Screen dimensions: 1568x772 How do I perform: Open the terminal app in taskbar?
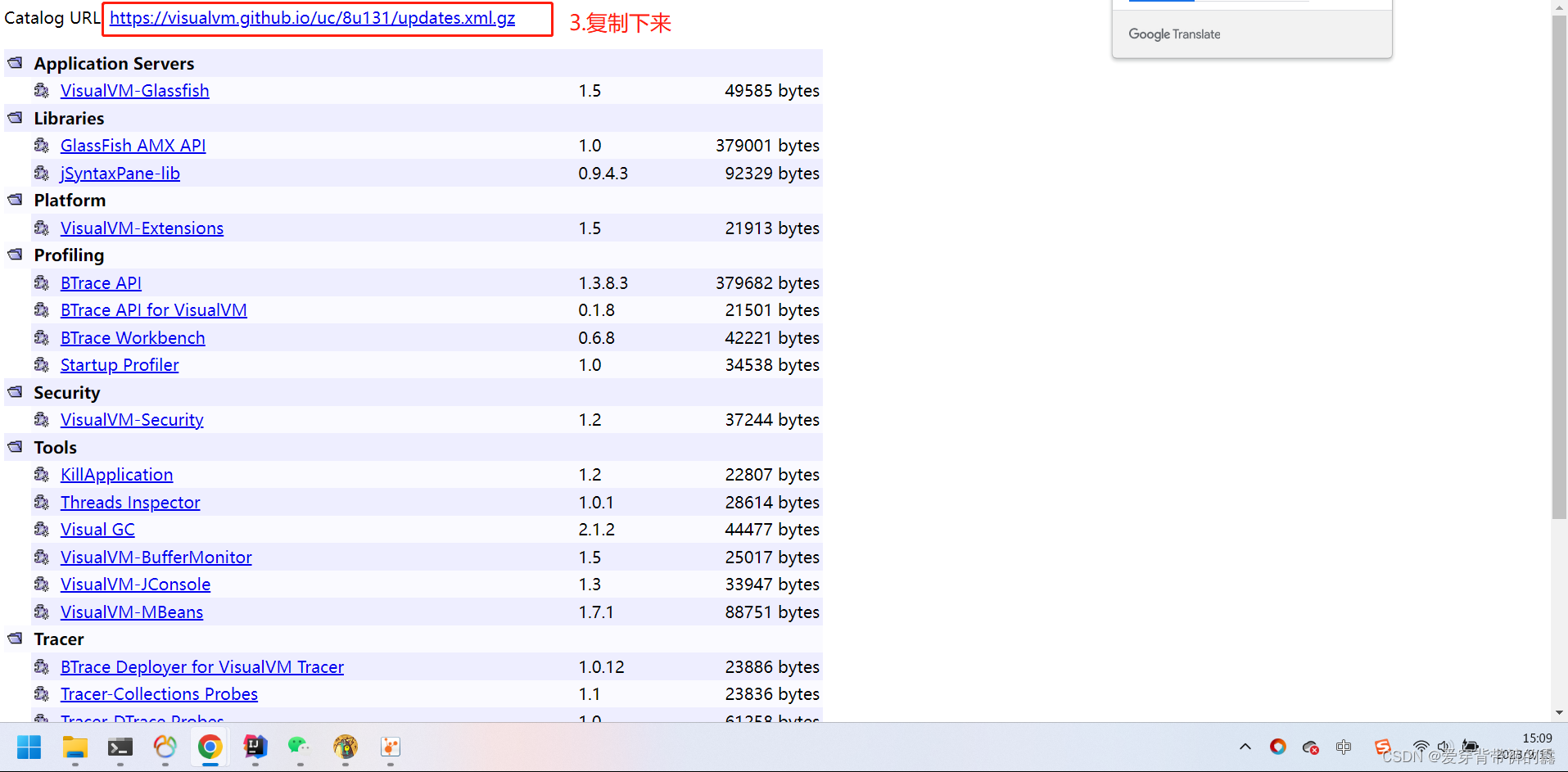[x=120, y=747]
